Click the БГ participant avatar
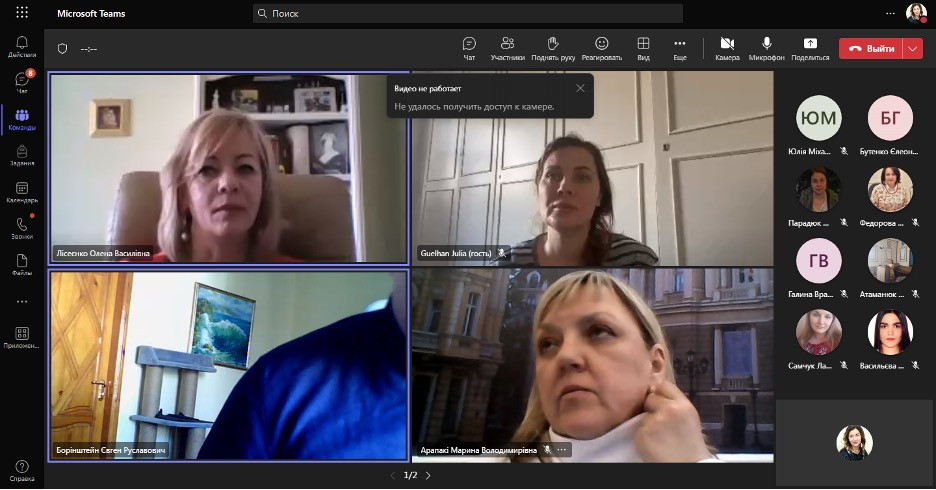This screenshot has height=490, width=936. click(890, 118)
